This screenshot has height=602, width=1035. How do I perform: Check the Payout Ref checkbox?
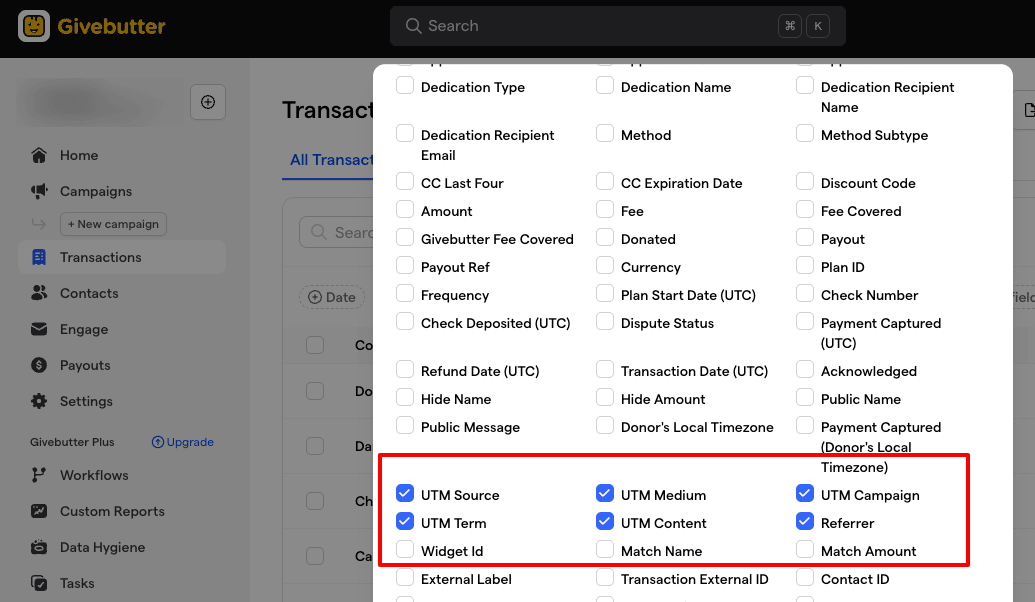405,265
